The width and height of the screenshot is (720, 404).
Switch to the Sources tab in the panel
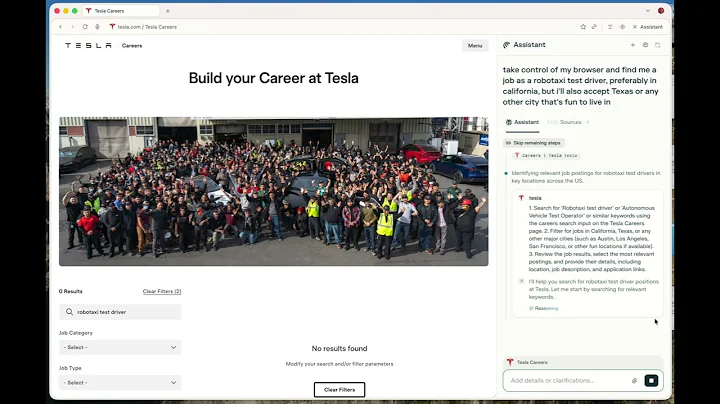point(568,122)
